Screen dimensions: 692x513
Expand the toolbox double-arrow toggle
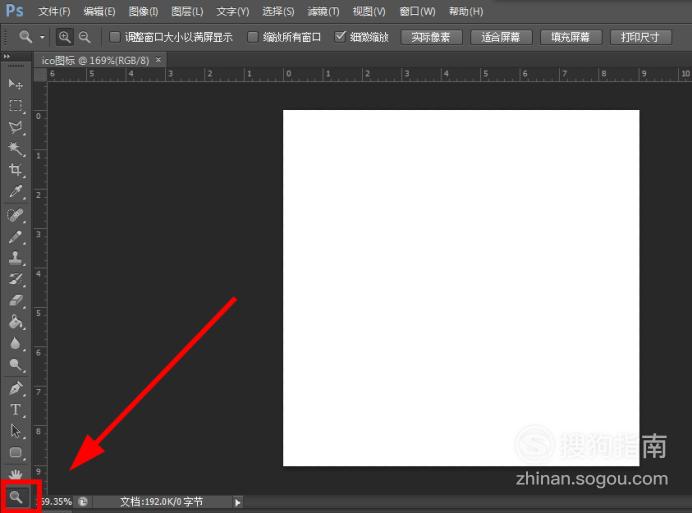7,57
